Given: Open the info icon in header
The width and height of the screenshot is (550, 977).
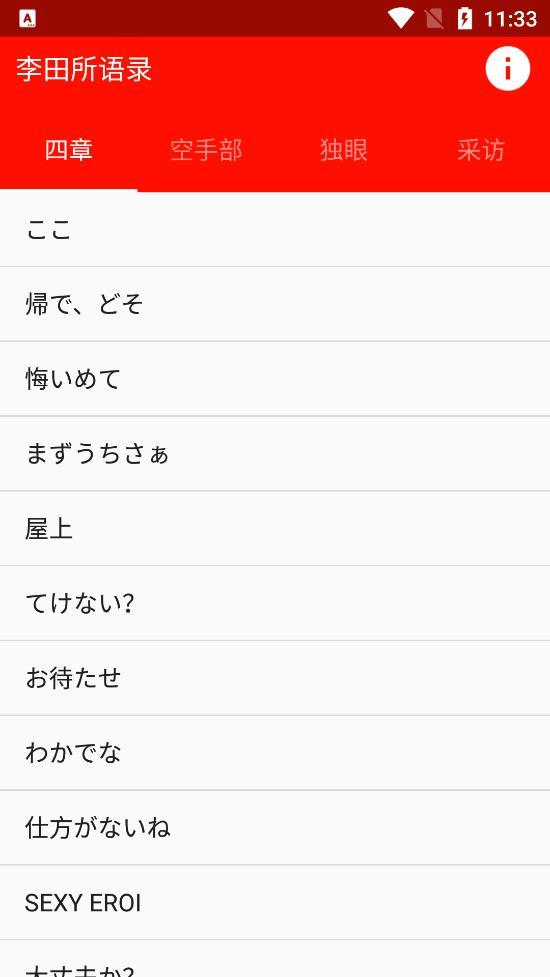Looking at the screenshot, I should (508, 69).
